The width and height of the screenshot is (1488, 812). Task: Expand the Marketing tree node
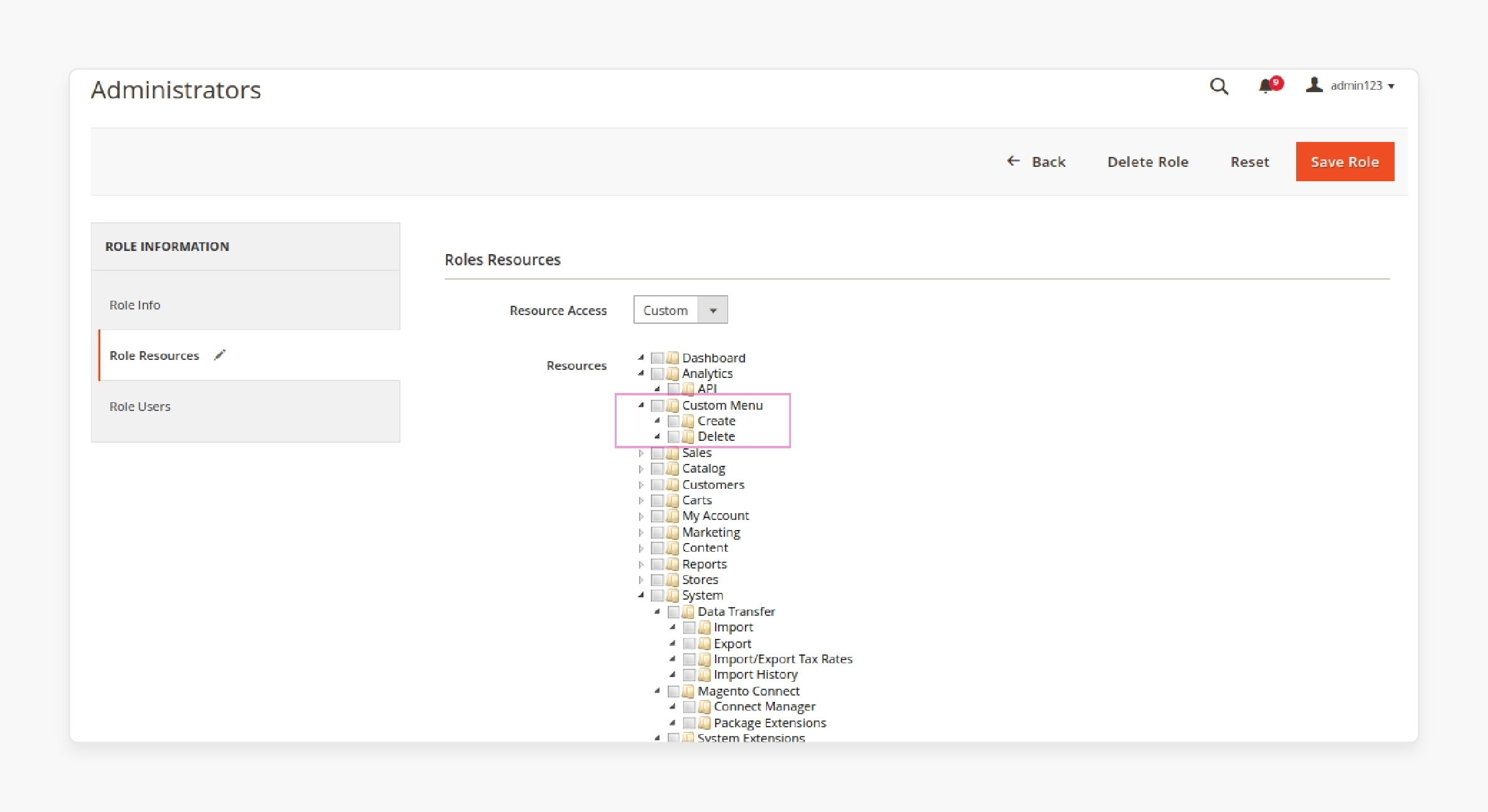(641, 532)
